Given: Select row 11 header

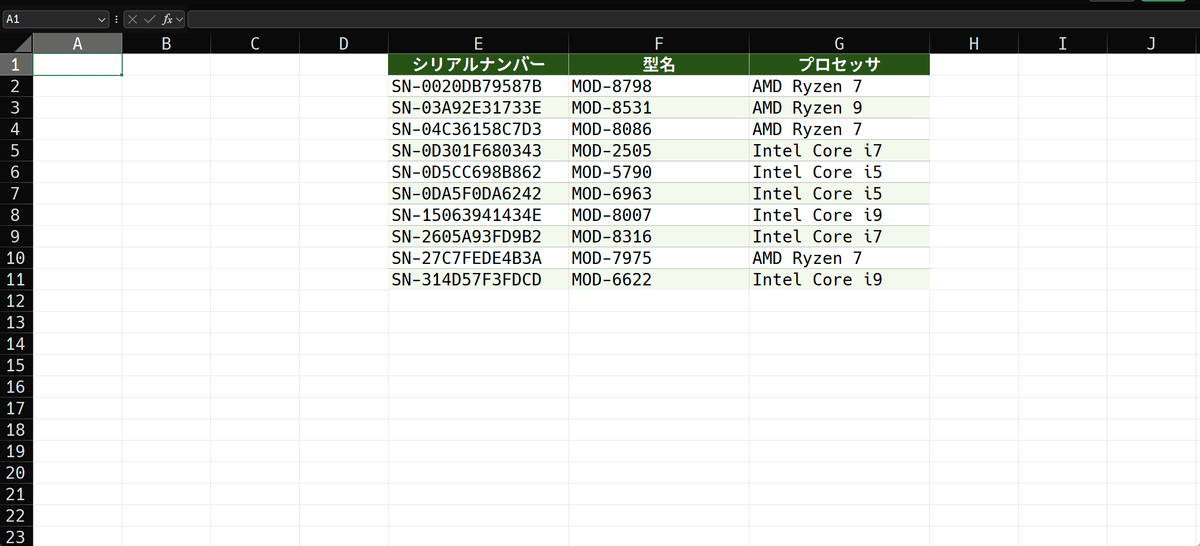Looking at the screenshot, I should coord(16,280).
